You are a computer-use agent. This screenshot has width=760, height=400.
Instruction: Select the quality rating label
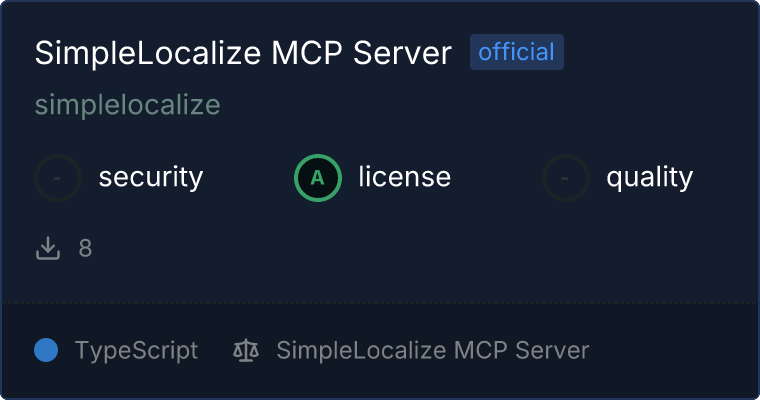[x=649, y=177]
